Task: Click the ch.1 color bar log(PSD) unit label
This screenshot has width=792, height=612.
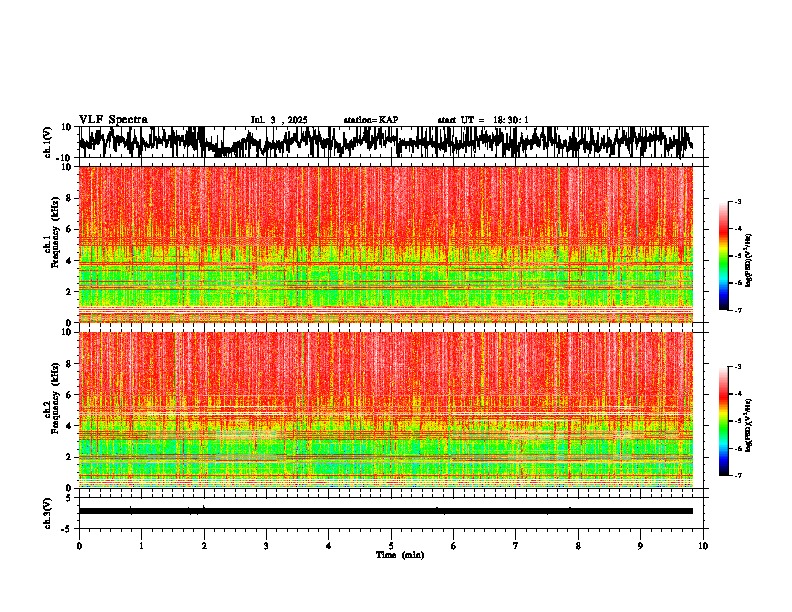Action: tap(749, 261)
